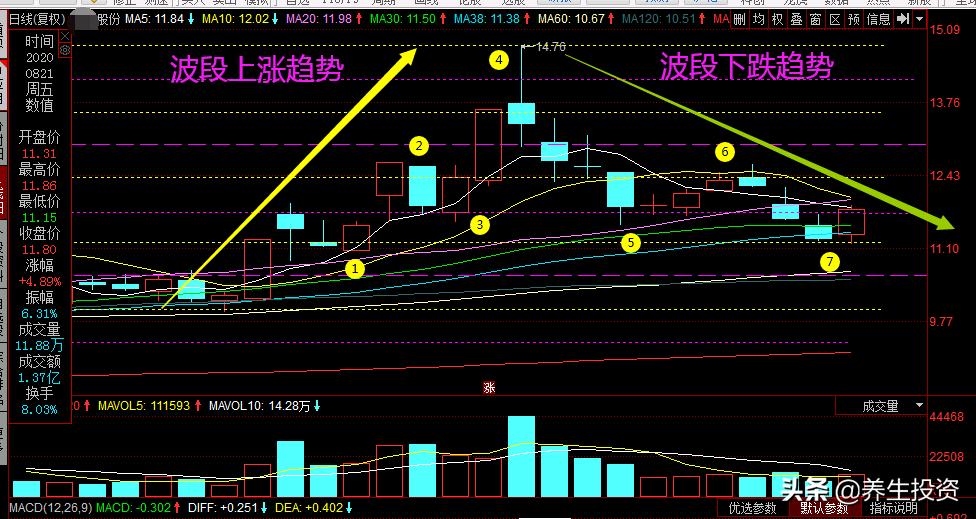
Task: Click the MA60: 10.67 label
Action: [571, 19]
